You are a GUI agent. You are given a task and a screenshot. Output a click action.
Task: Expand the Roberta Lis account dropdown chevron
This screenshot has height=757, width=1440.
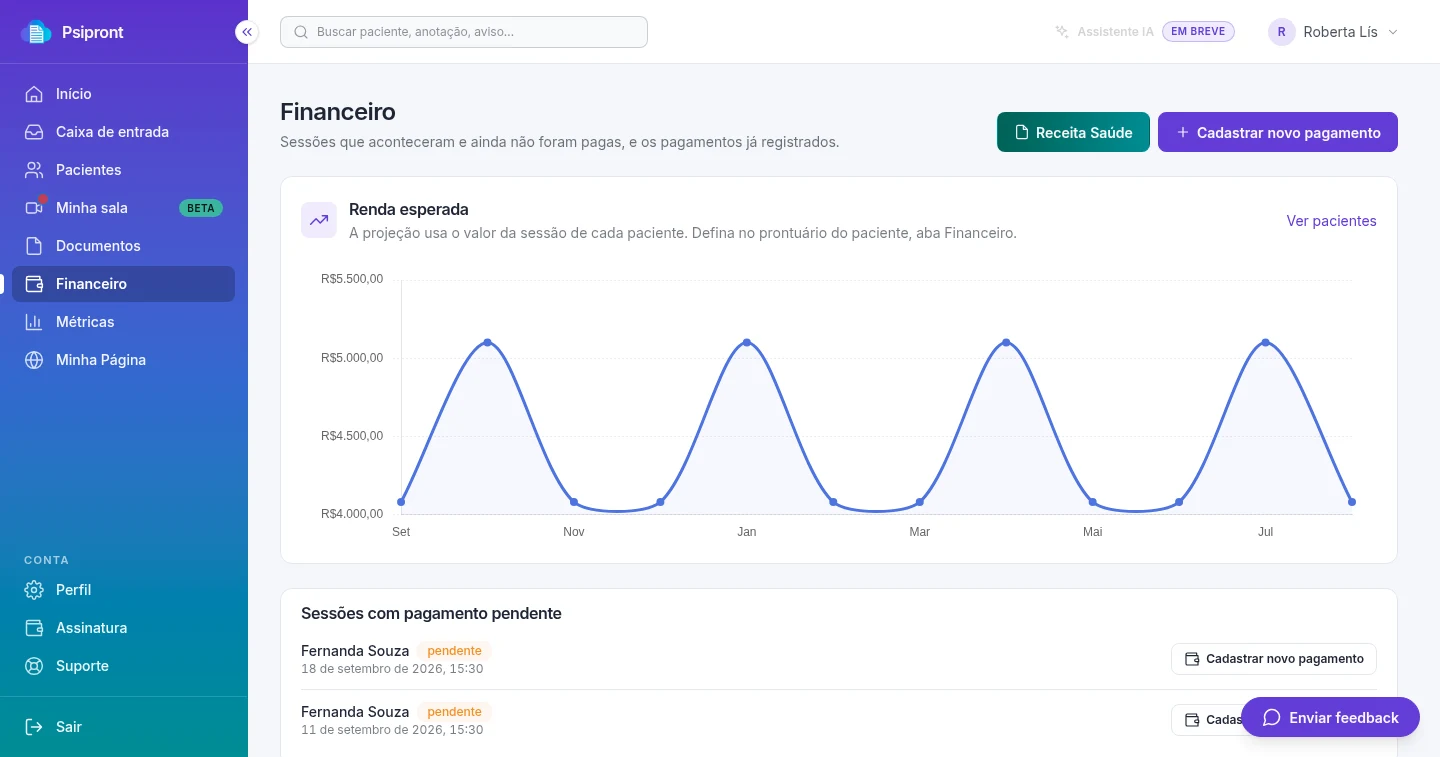pos(1393,32)
